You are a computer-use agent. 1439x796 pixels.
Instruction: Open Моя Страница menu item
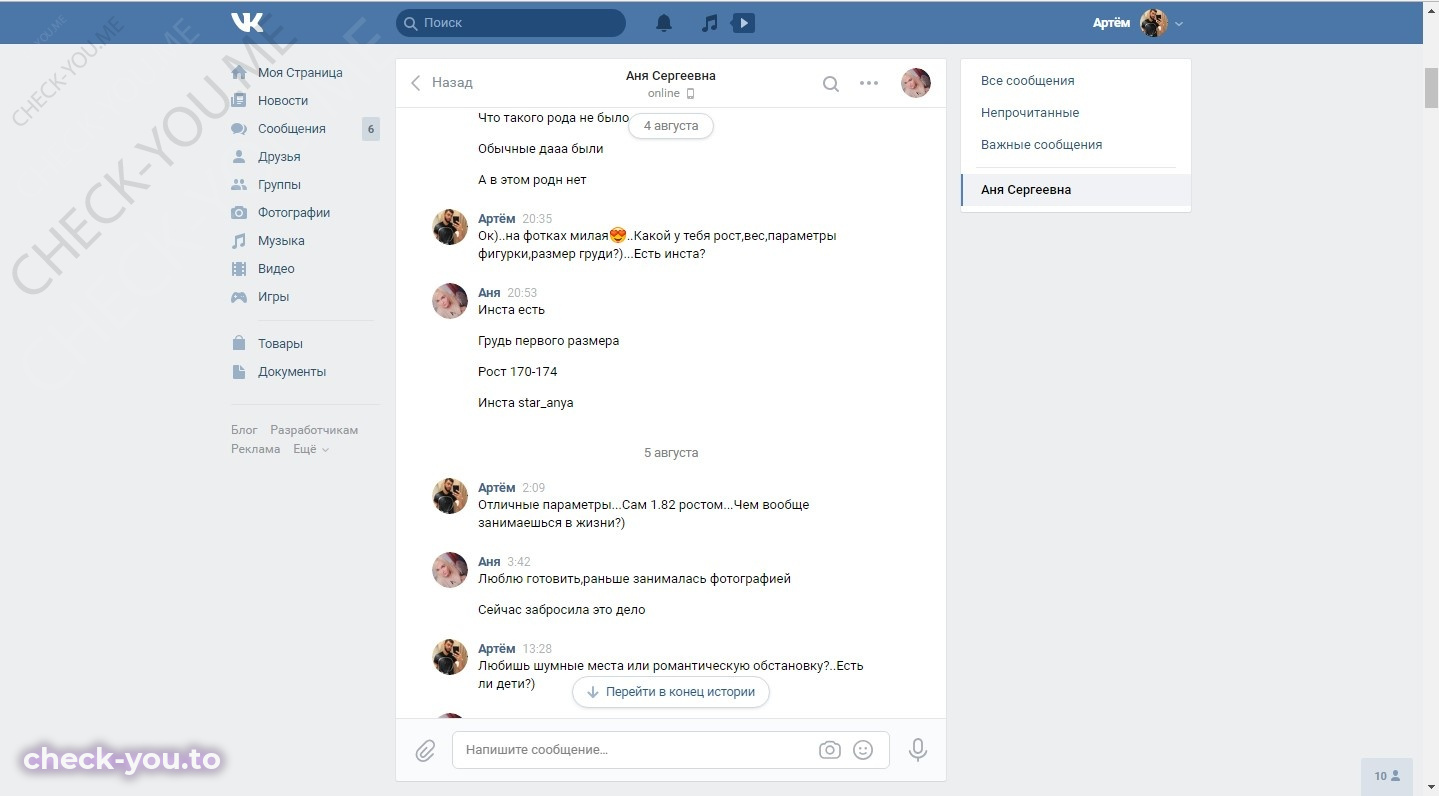[300, 73]
